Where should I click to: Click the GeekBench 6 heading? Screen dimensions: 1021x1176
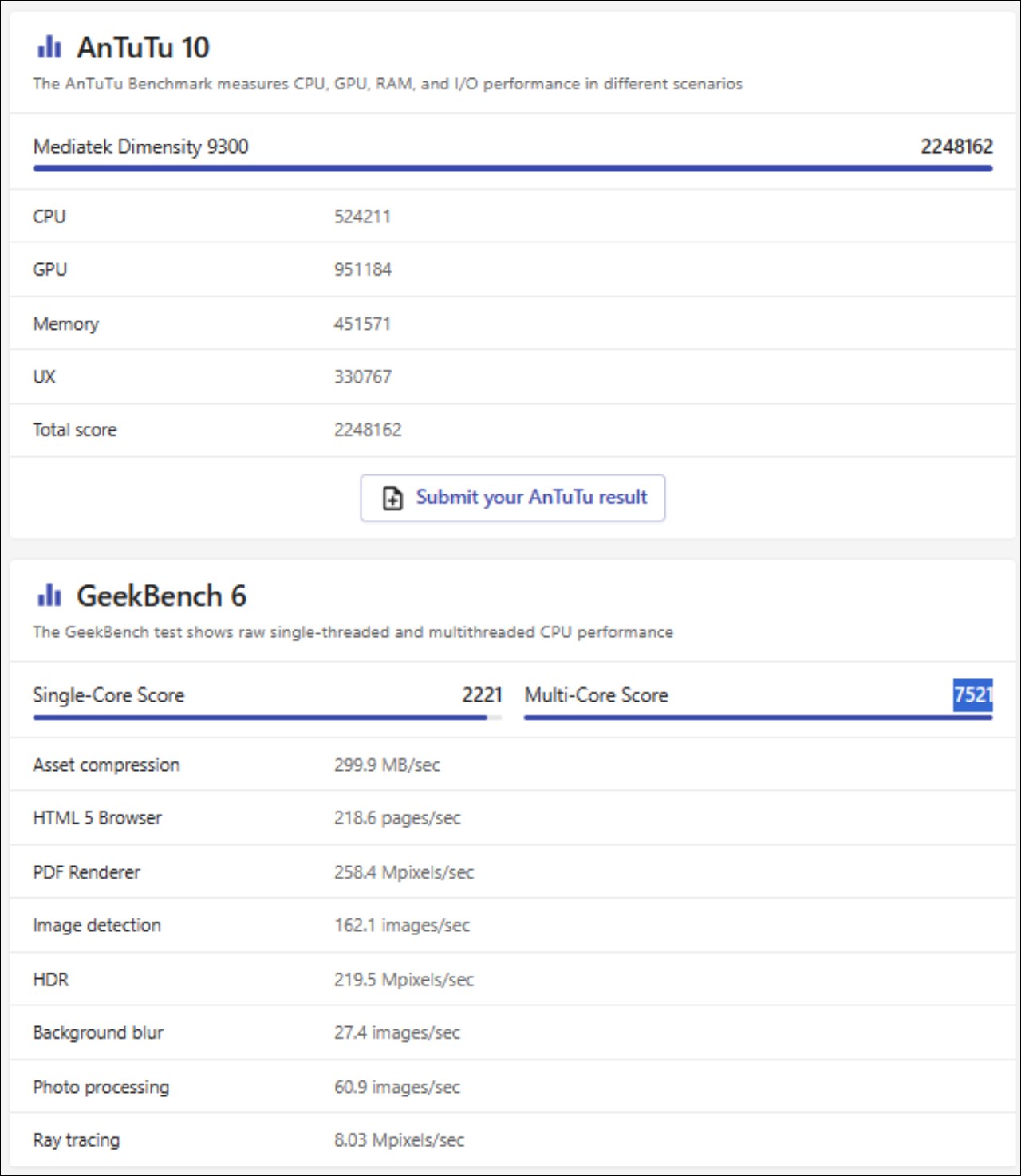coord(161,596)
